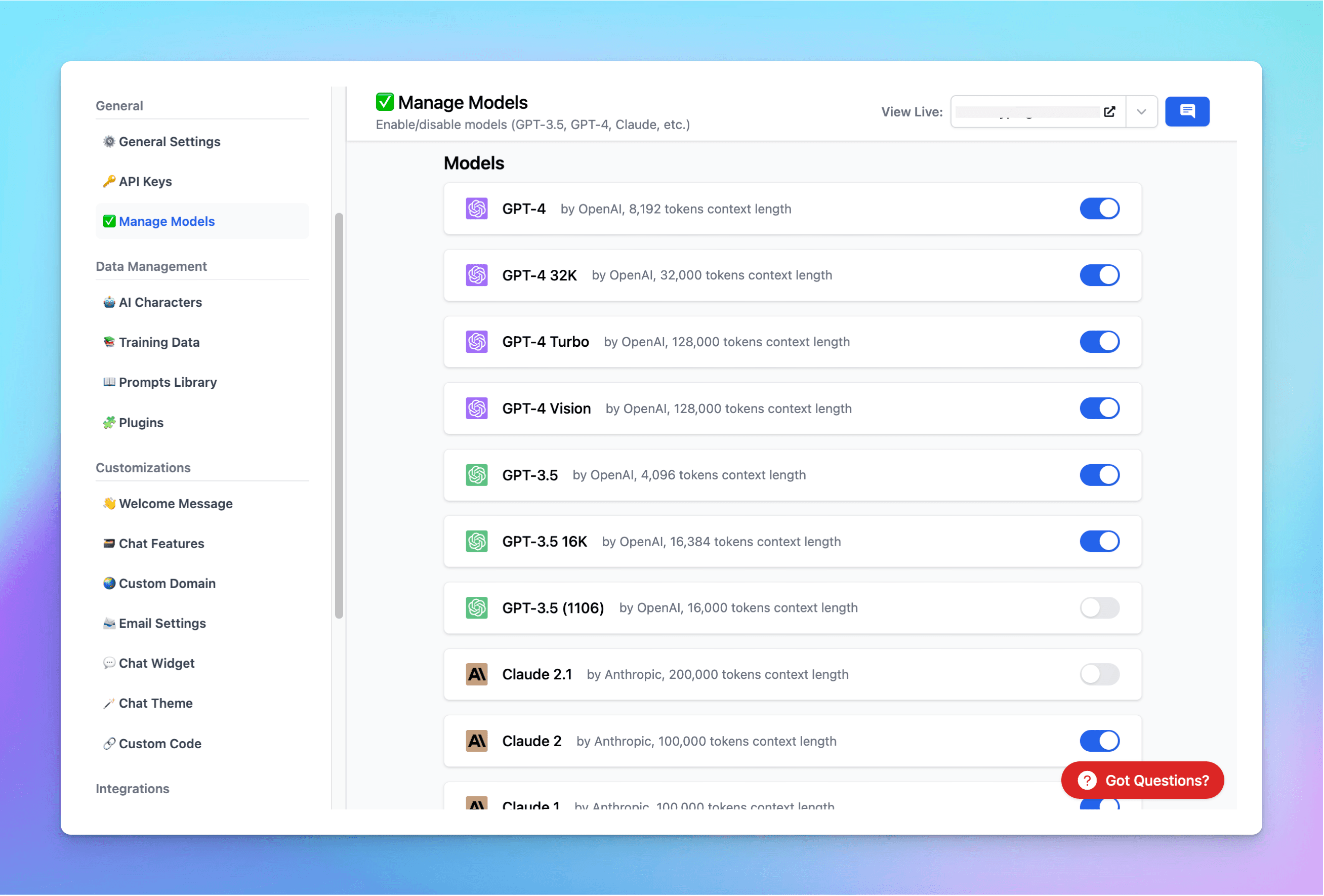Click the books icon for Training Data
The image size is (1324, 896).
109,342
